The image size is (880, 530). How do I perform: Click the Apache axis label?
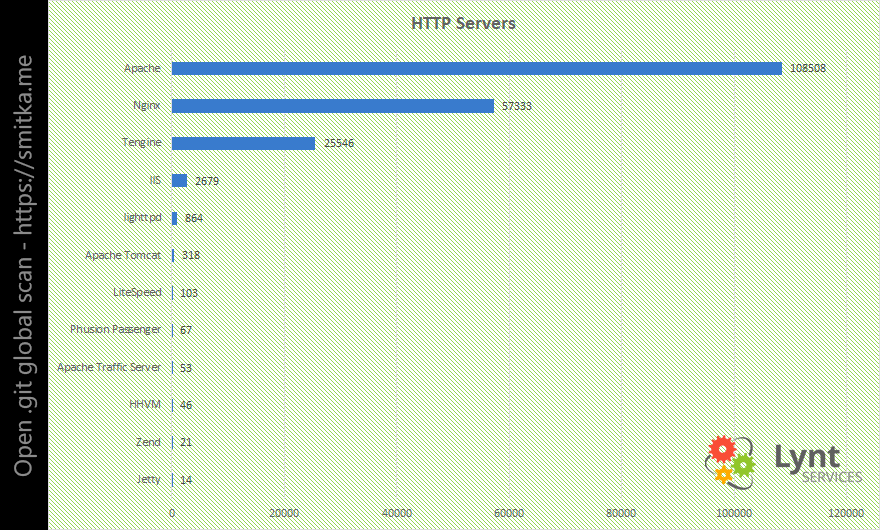click(x=142, y=68)
